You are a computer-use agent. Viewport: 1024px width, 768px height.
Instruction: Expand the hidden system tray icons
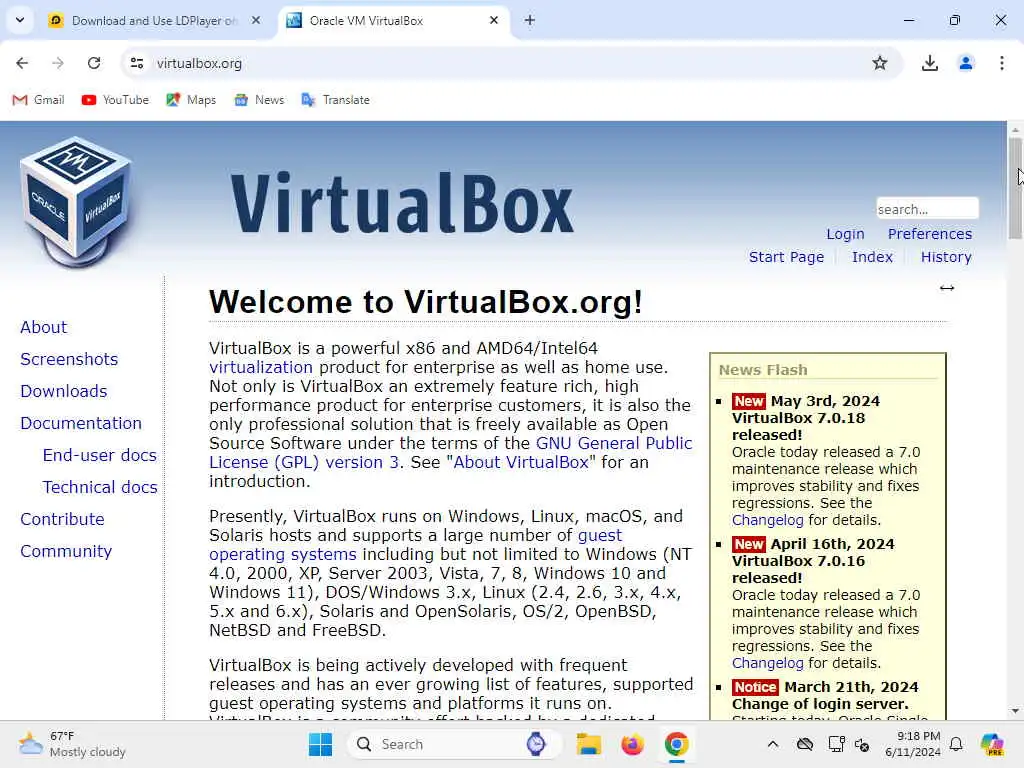click(x=773, y=744)
